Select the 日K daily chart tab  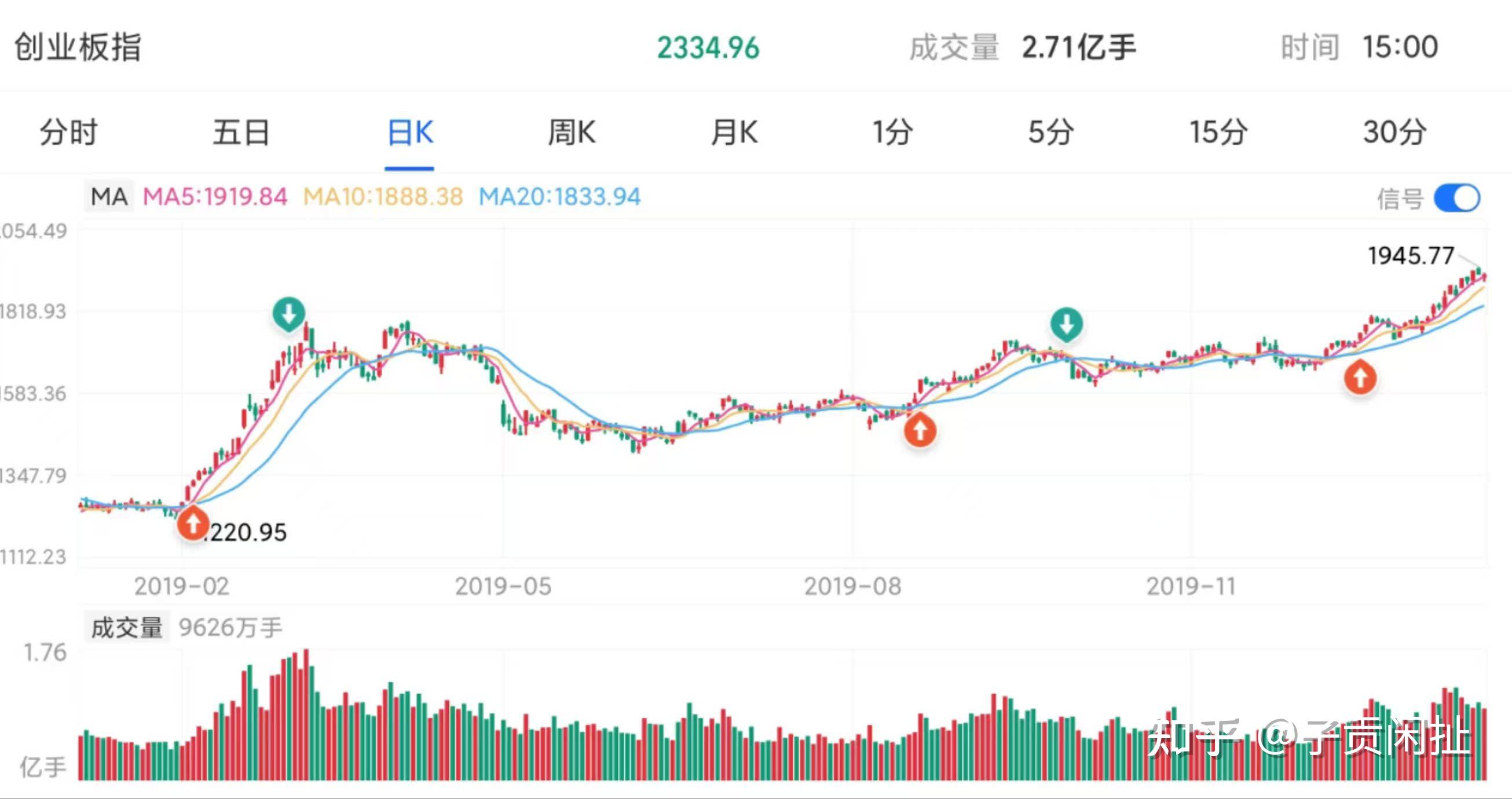click(x=410, y=132)
